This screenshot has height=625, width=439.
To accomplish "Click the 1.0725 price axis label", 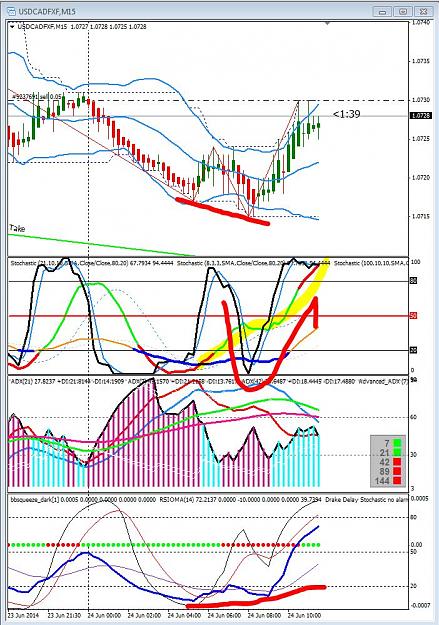I will pyautogui.click(x=421, y=139).
